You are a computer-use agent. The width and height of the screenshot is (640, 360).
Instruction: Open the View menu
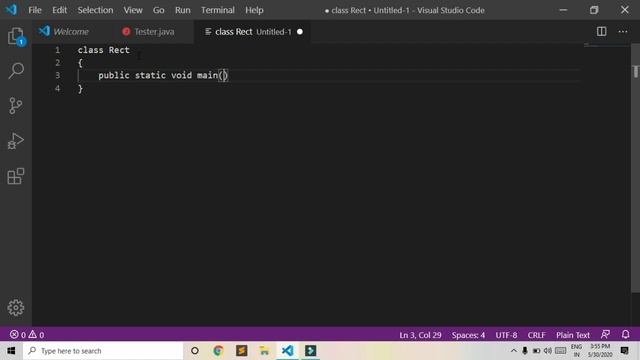tap(133, 10)
